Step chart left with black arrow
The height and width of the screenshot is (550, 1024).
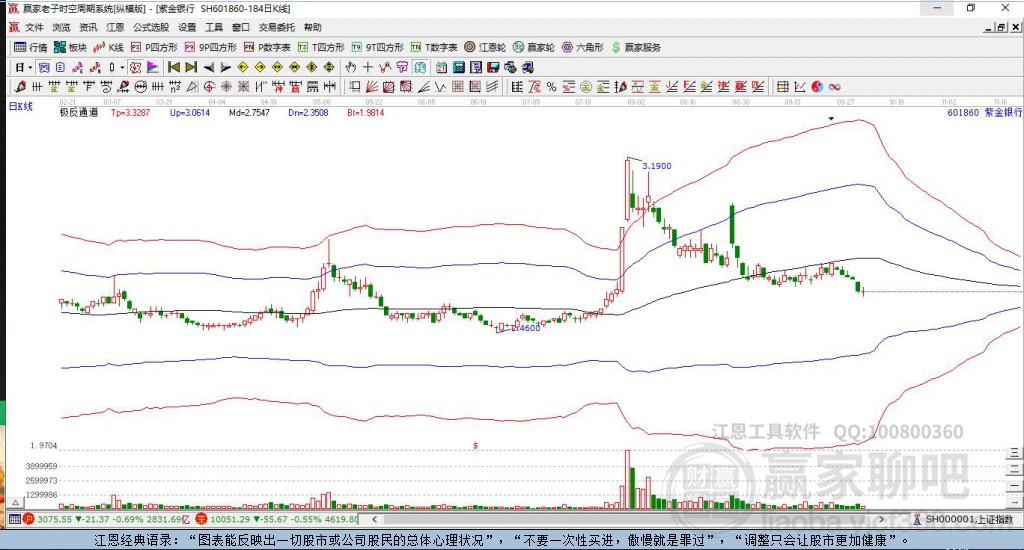click(x=208, y=67)
